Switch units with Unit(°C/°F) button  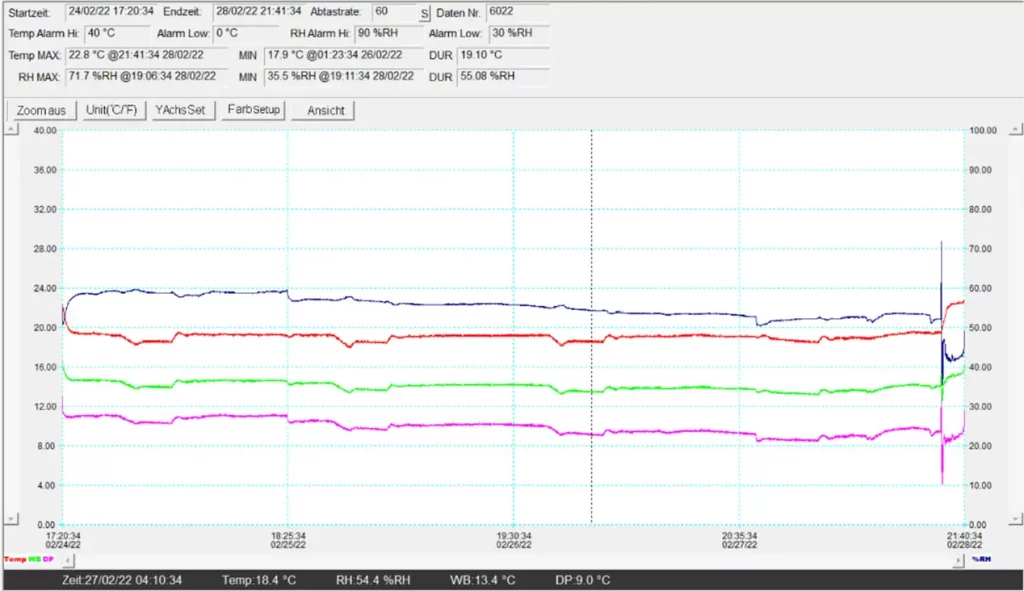pos(112,110)
